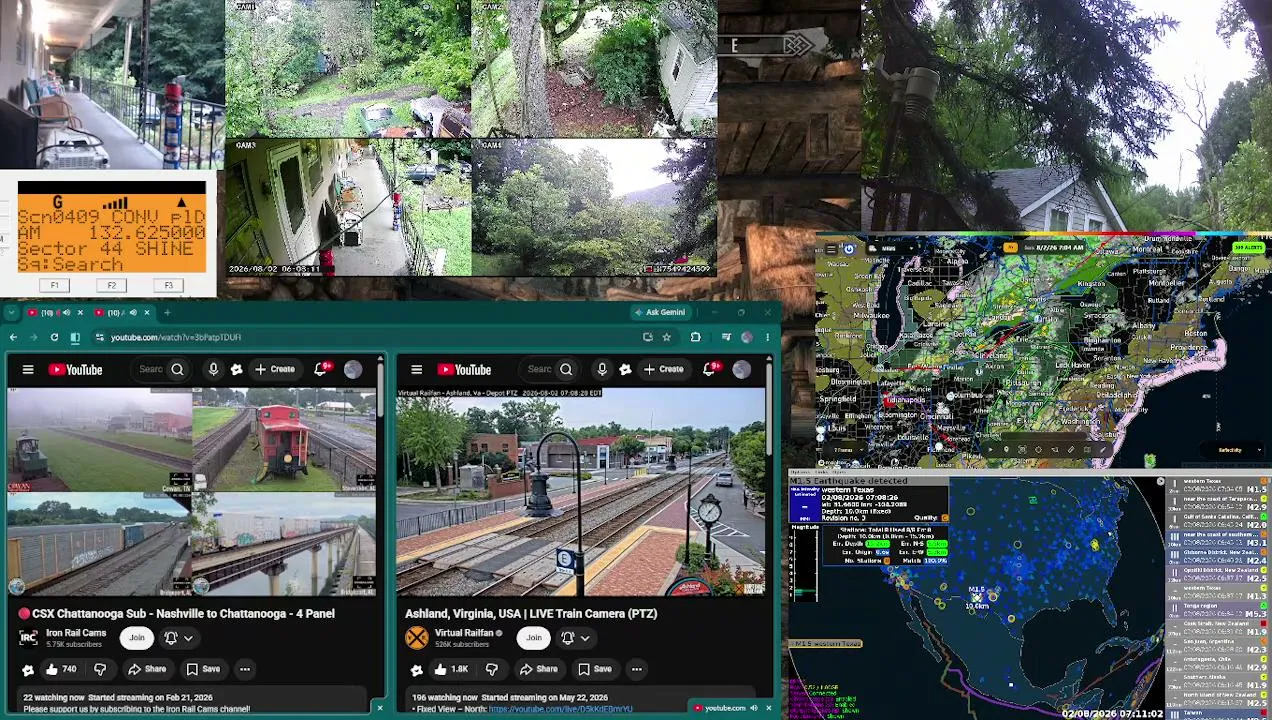Open the Fixed View North youtube link
The width and height of the screenshot is (1272, 720).
pos(560,709)
